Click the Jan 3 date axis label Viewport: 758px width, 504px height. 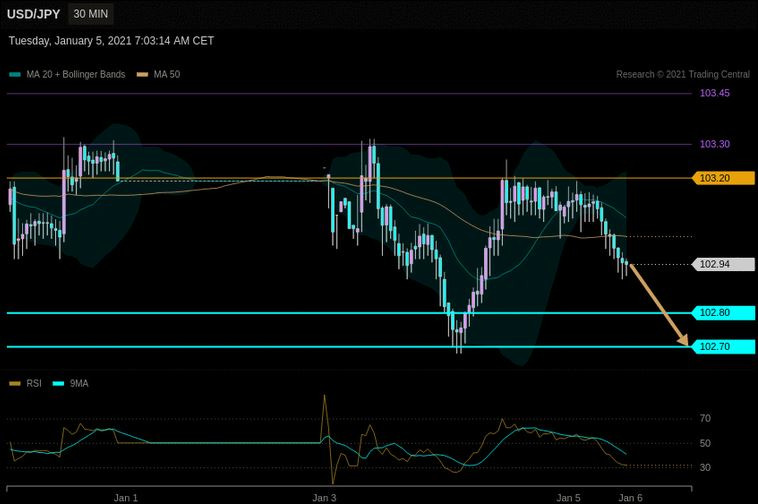pyautogui.click(x=324, y=498)
